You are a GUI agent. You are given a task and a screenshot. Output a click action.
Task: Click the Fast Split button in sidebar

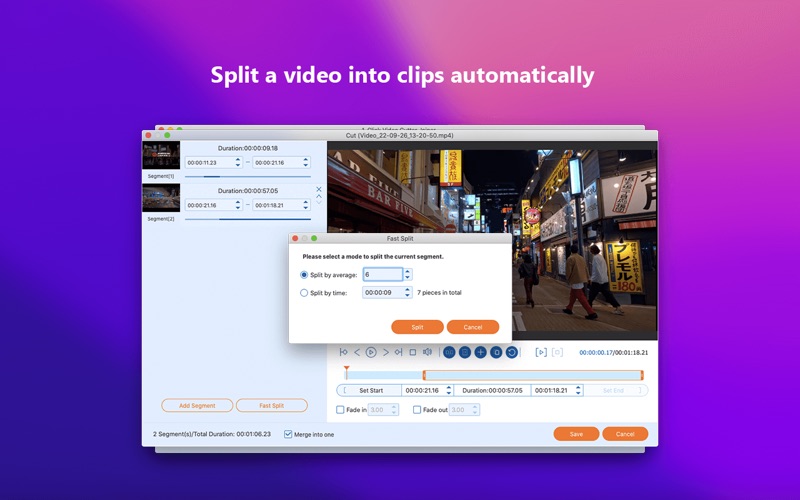point(271,406)
